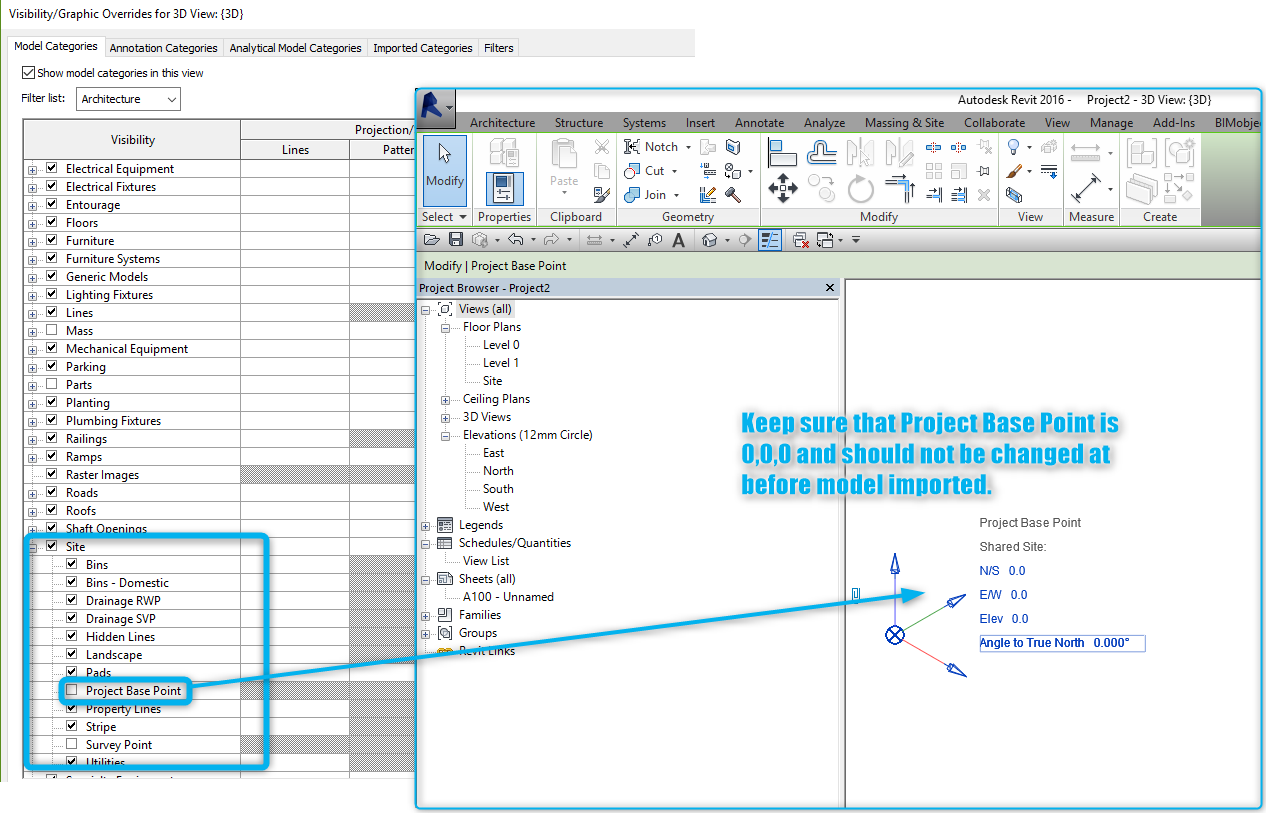This screenshot has width=1266, height=813.
Task: Switch to Annotation Categories tab
Action: [163, 48]
